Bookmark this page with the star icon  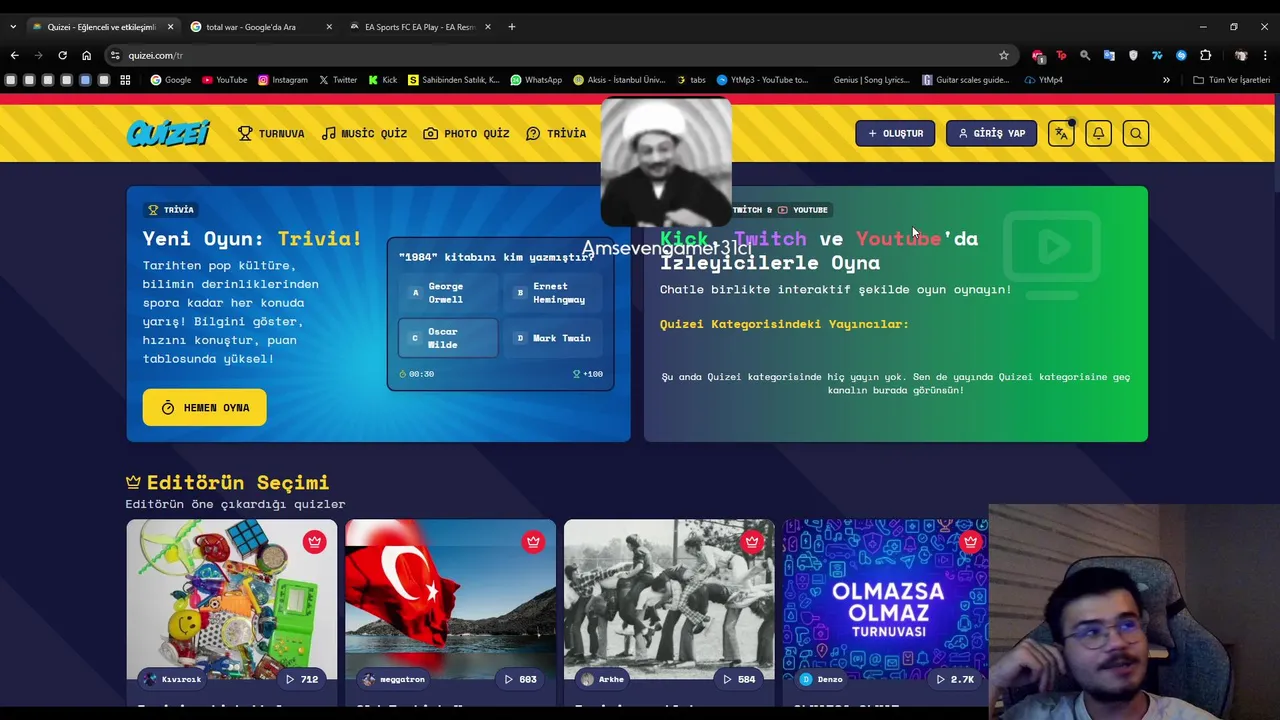tap(1004, 55)
